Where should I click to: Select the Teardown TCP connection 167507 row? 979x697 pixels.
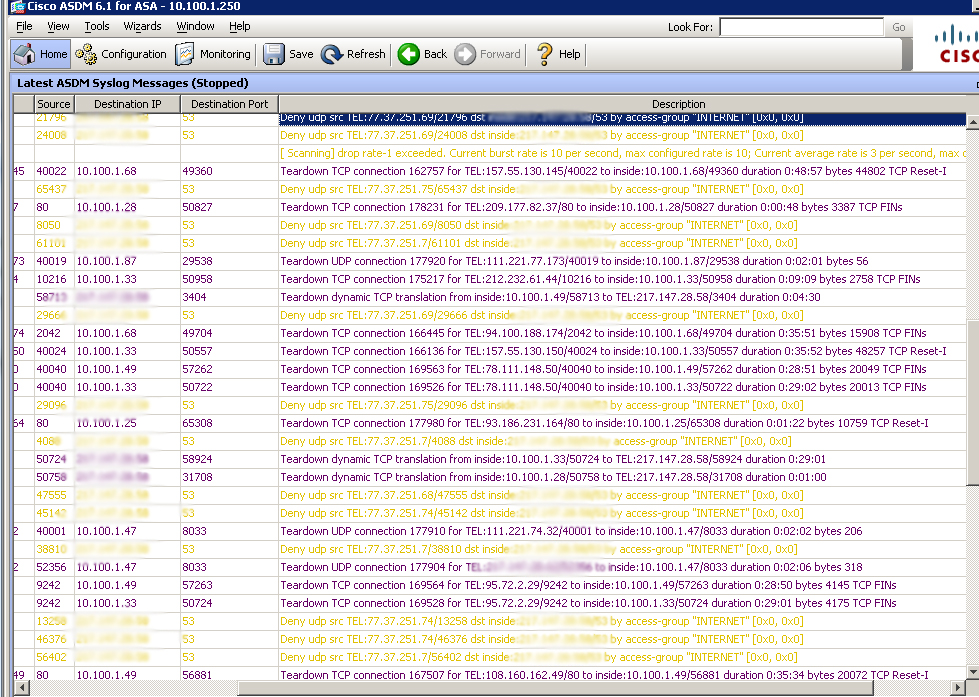tap(490, 675)
